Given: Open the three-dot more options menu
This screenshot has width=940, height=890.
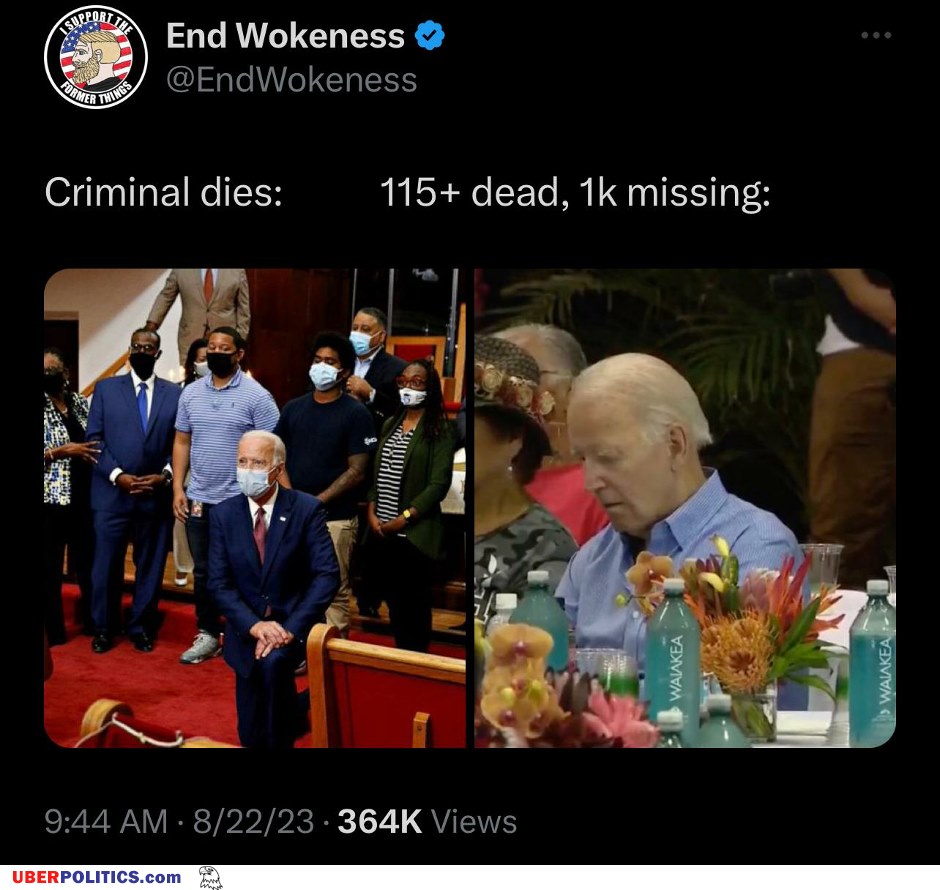Looking at the screenshot, I should point(876,35).
